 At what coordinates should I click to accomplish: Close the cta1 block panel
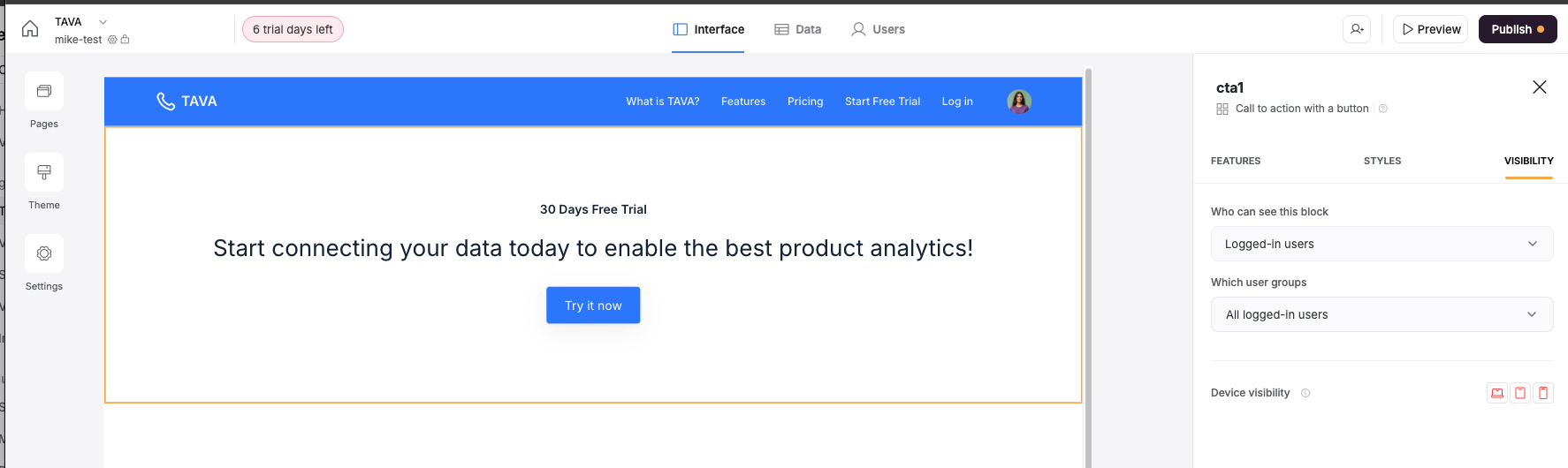pyautogui.click(x=1540, y=87)
